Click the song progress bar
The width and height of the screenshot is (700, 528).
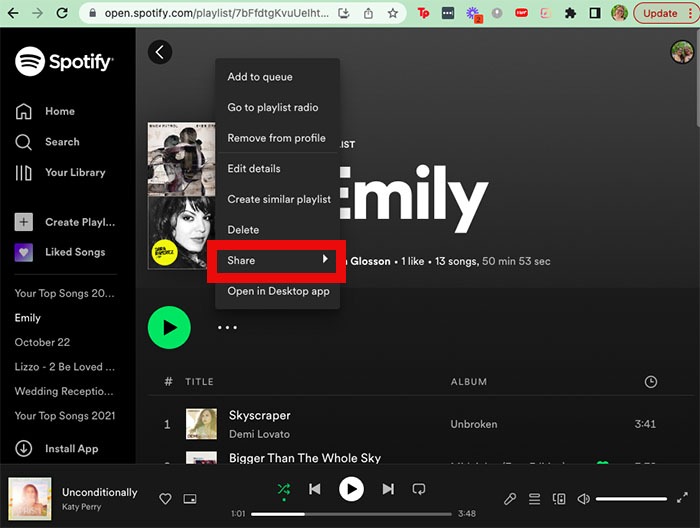351,514
